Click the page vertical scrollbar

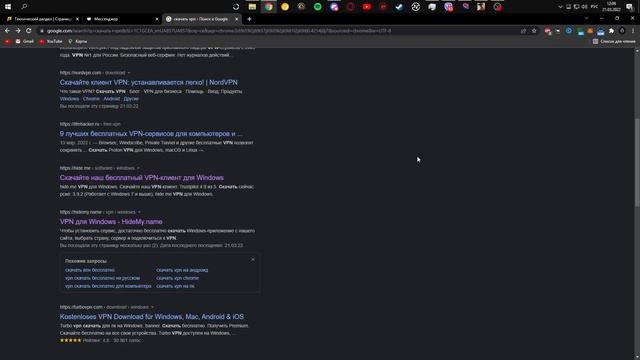click(637, 163)
